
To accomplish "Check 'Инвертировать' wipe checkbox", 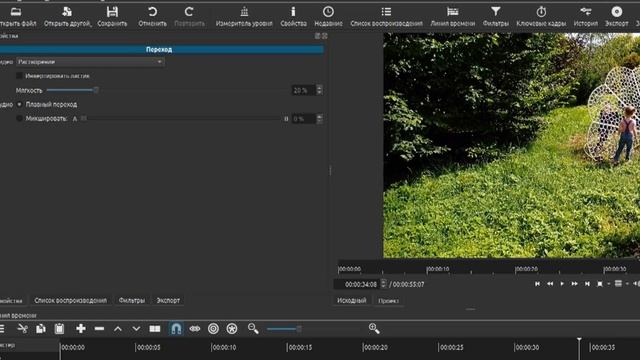I will coord(19,76).
